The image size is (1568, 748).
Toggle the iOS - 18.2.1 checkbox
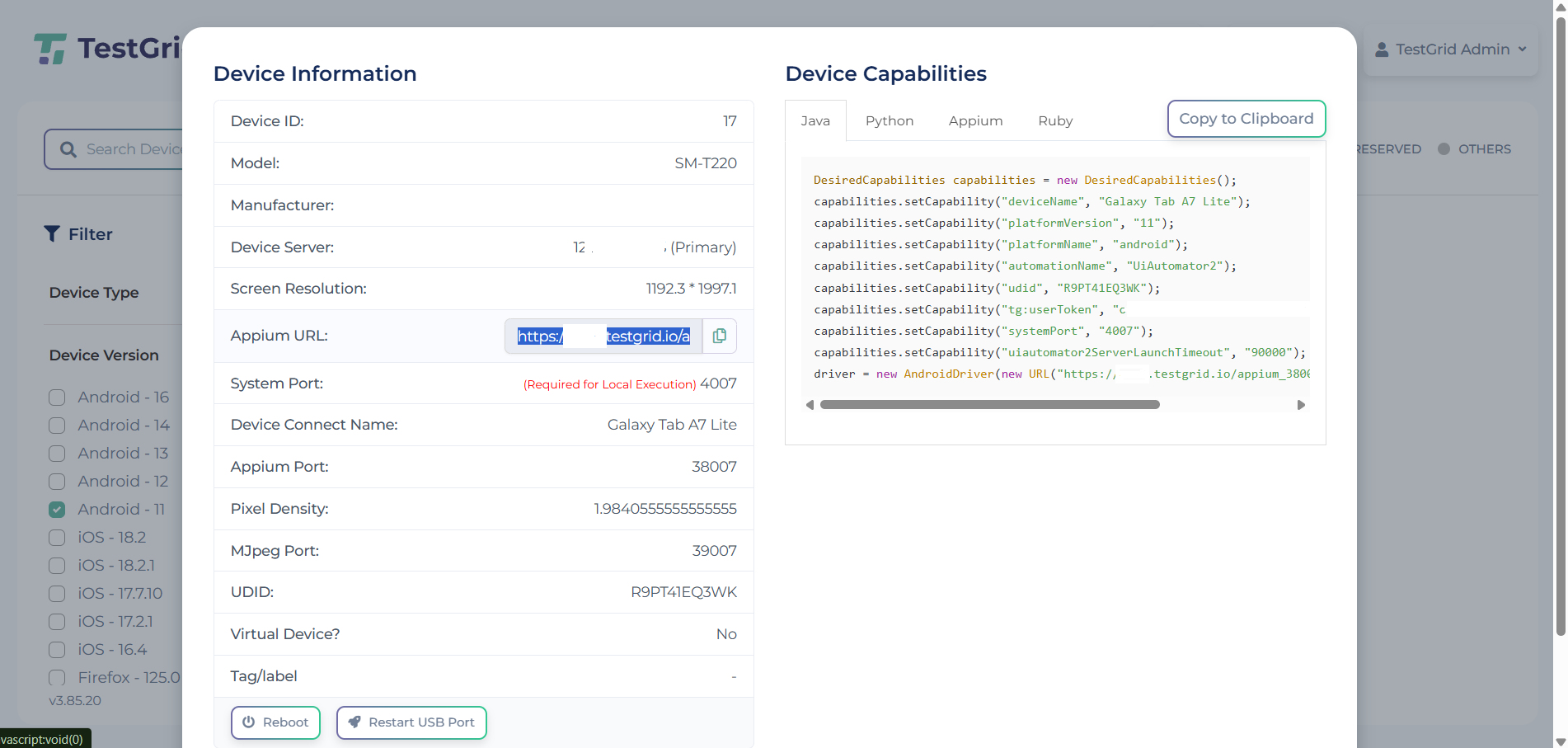pos(57,566)
